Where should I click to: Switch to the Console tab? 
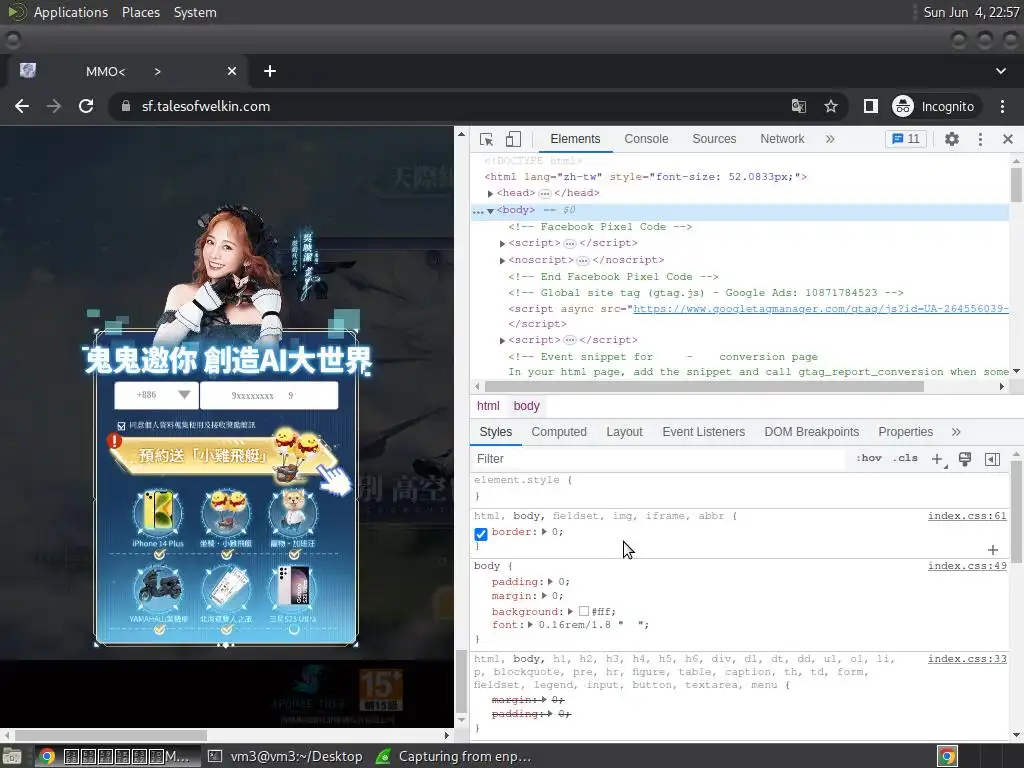[646, 139]
